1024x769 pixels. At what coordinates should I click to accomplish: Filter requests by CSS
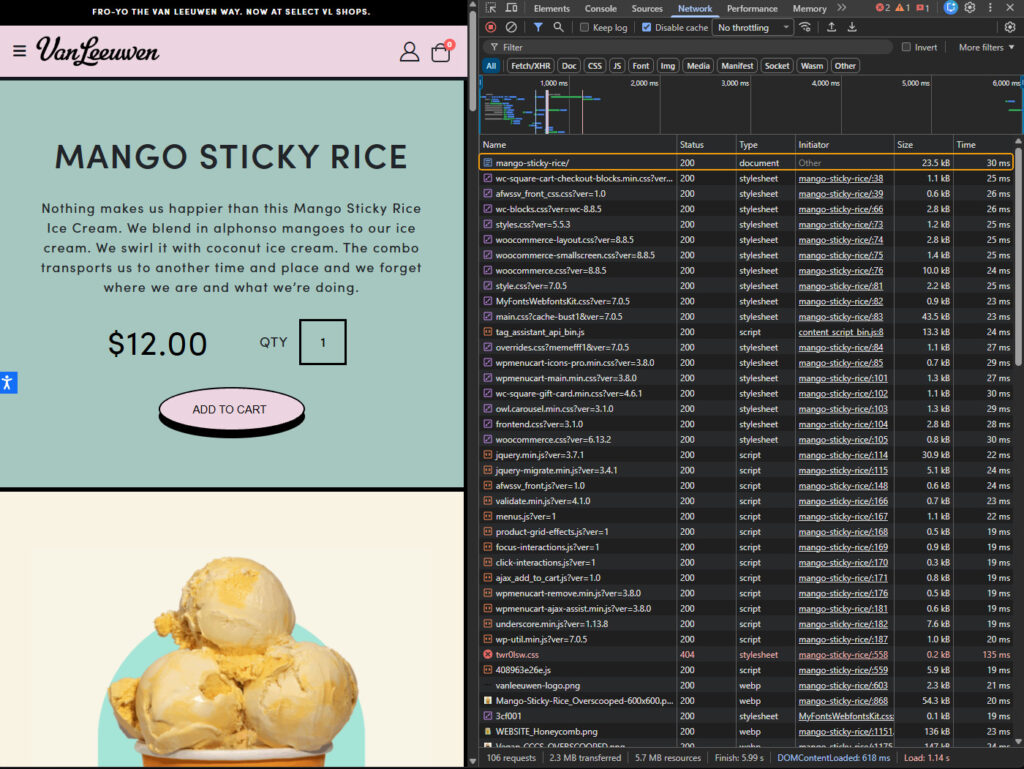pyautogui.click(x=594, y=66)
